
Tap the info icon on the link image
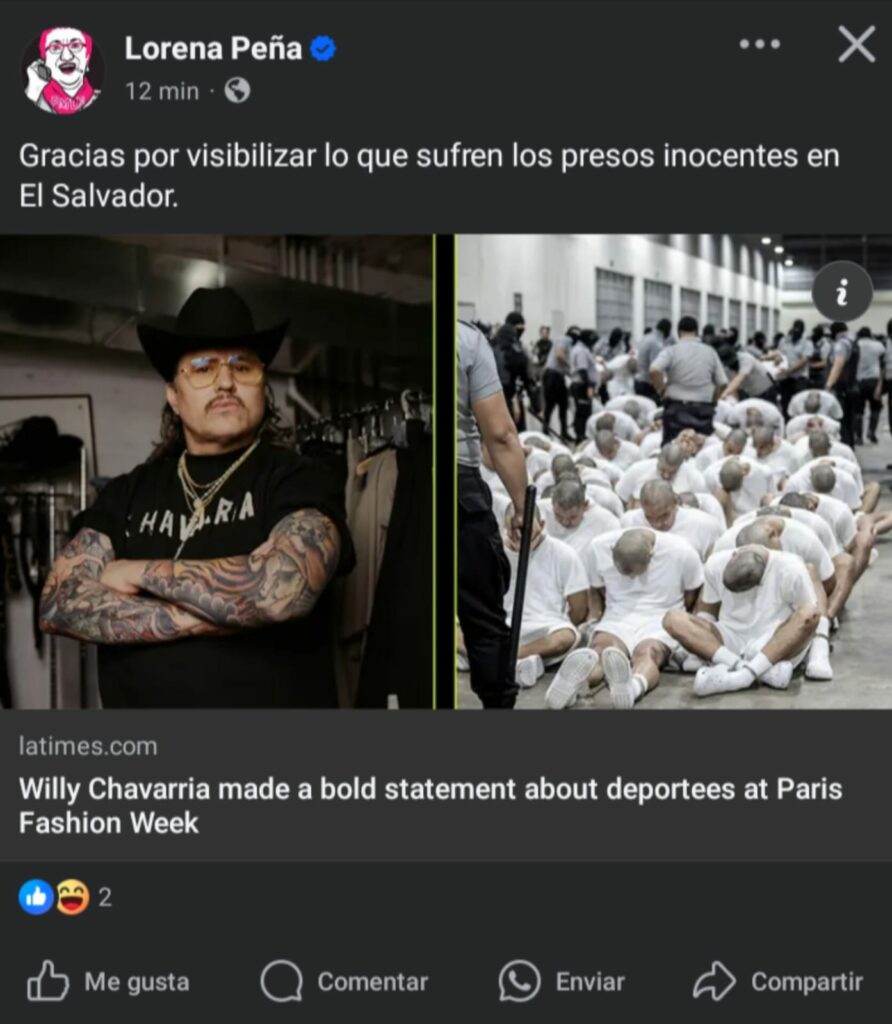pyautogui.click(x=842, y=291)
